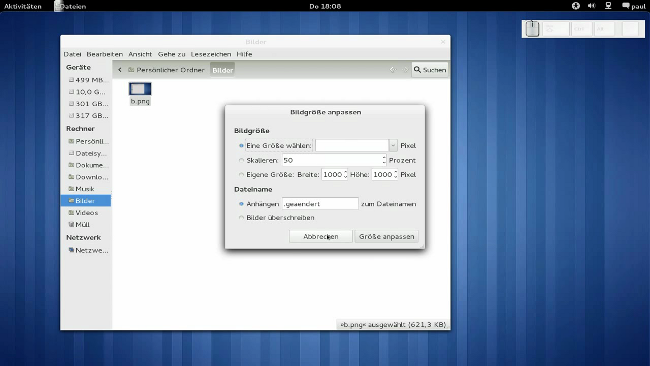Click the forward navigation arrow
The height and width of the screenshot is (366, 650).
pyautogui.click(x=405, y=70)
